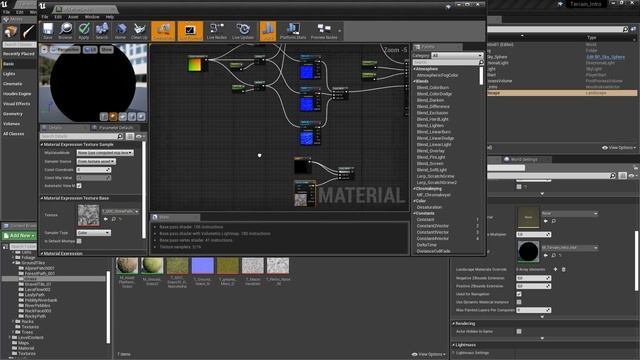Open the Mip Value Mode dropdown
Viewport: 640px width, 360px height.
[105, 153]
